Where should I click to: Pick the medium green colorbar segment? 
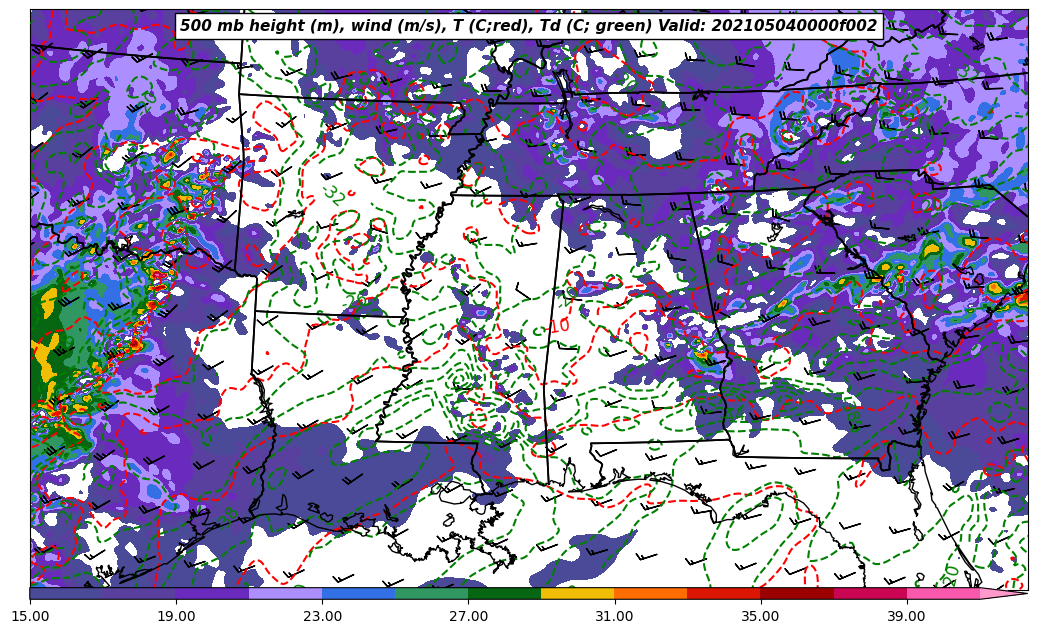(431, 593)
